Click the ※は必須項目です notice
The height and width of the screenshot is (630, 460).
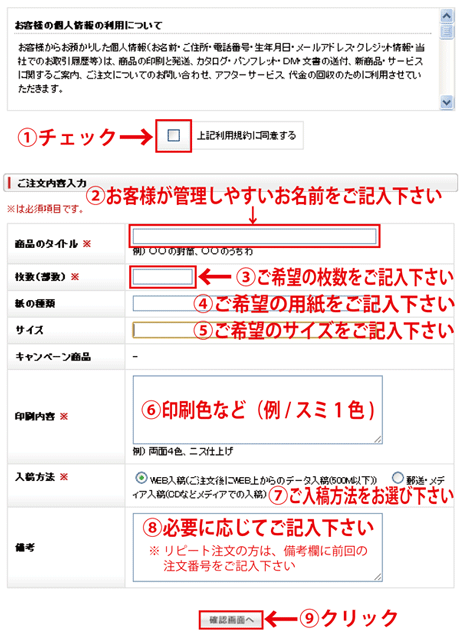[x=45, y=209]
